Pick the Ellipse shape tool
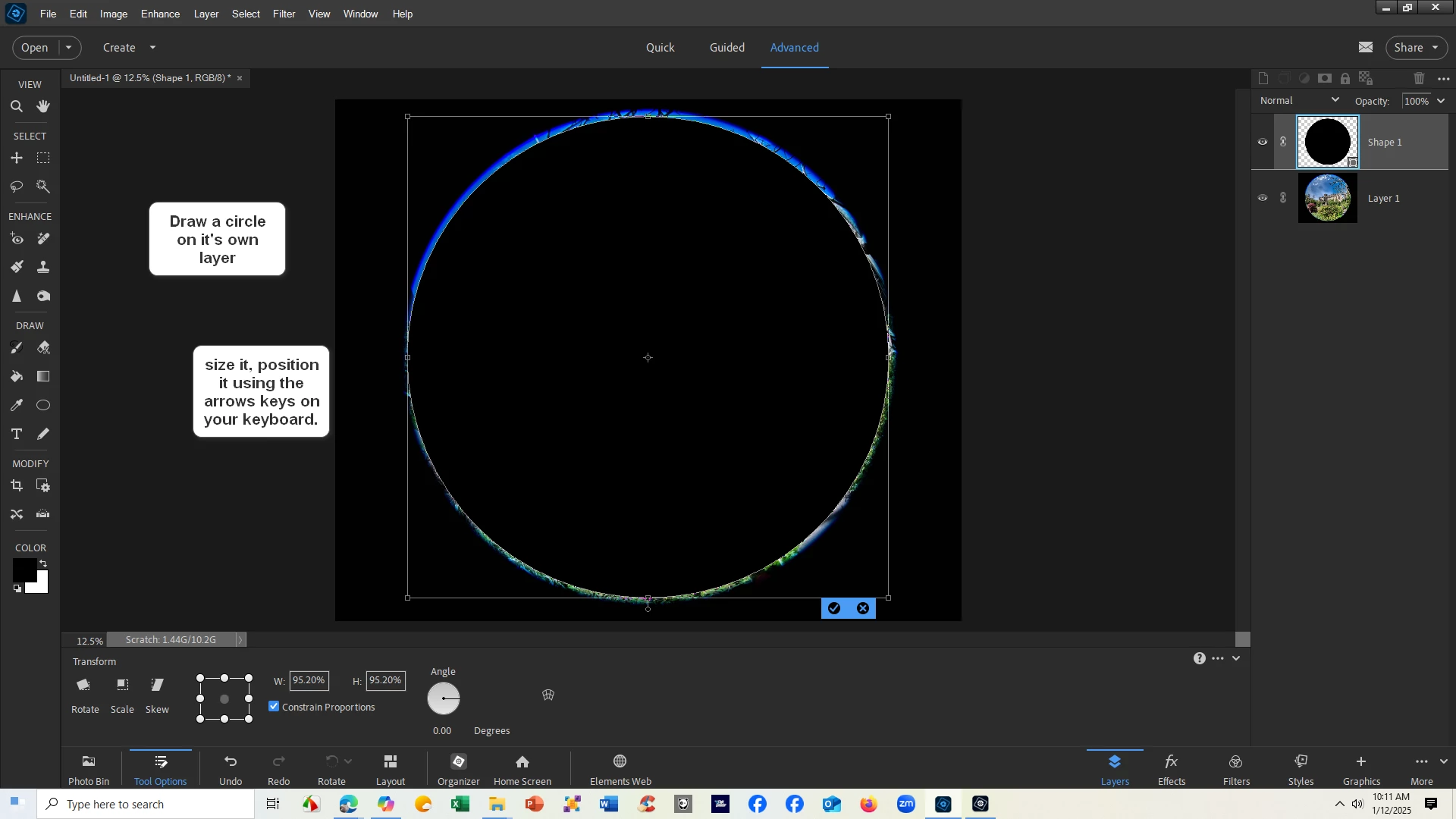This screenshot has height=819, width=1456. click(43, 406)
